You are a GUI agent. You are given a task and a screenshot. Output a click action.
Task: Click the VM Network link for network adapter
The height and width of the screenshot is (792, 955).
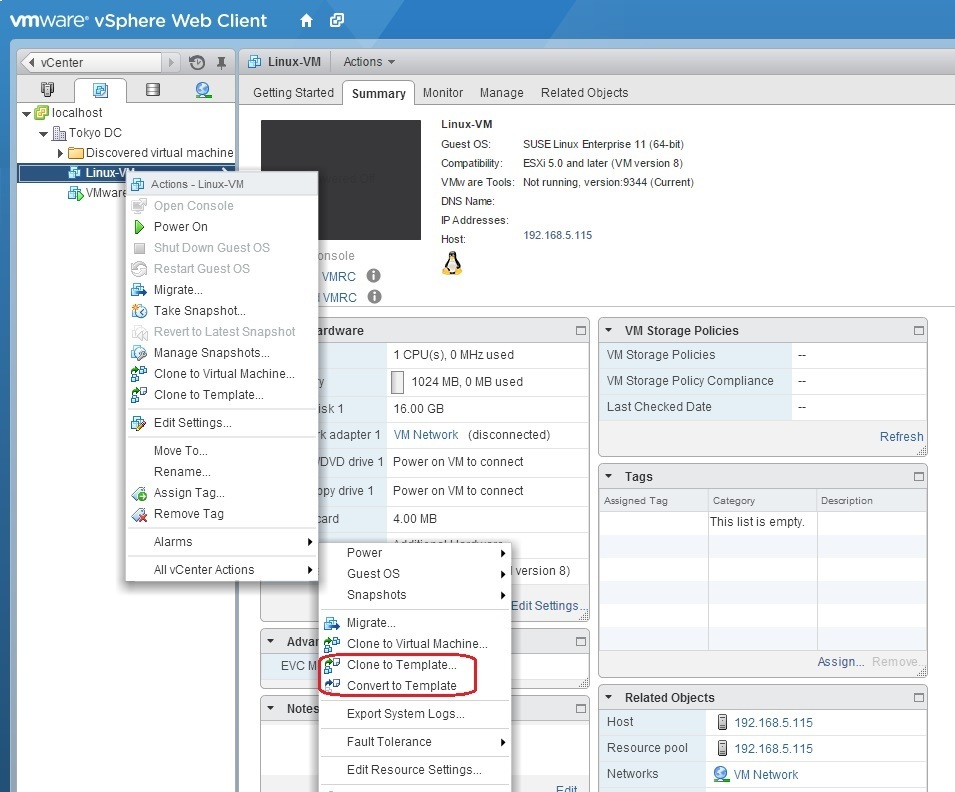click(426, 435)
